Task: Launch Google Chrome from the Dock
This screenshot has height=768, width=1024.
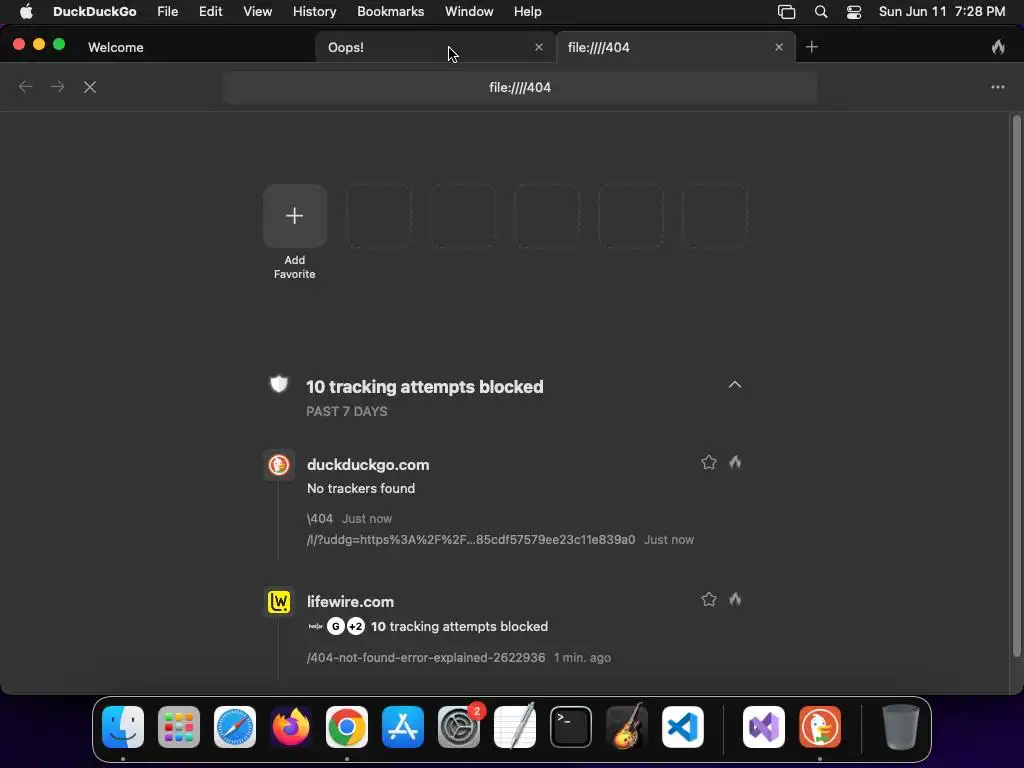Action: coord(347,727)
